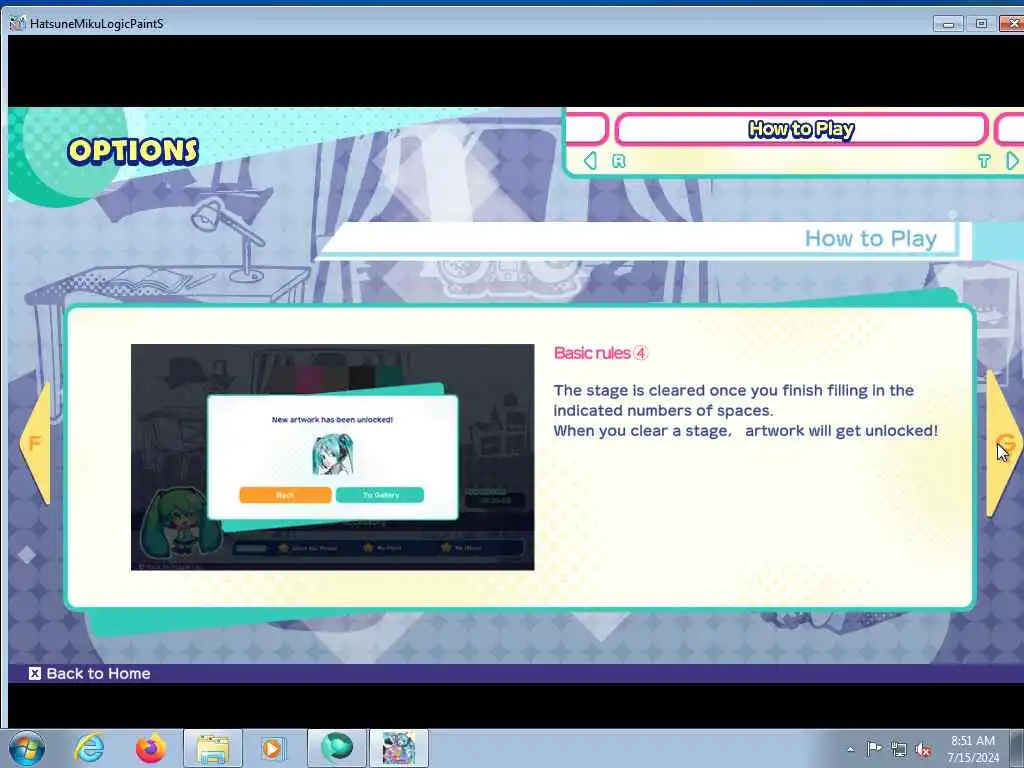The height and width of the screenshot is (768, 1024).
Task: Open the Windows Start menu
Action: point(27,748)
